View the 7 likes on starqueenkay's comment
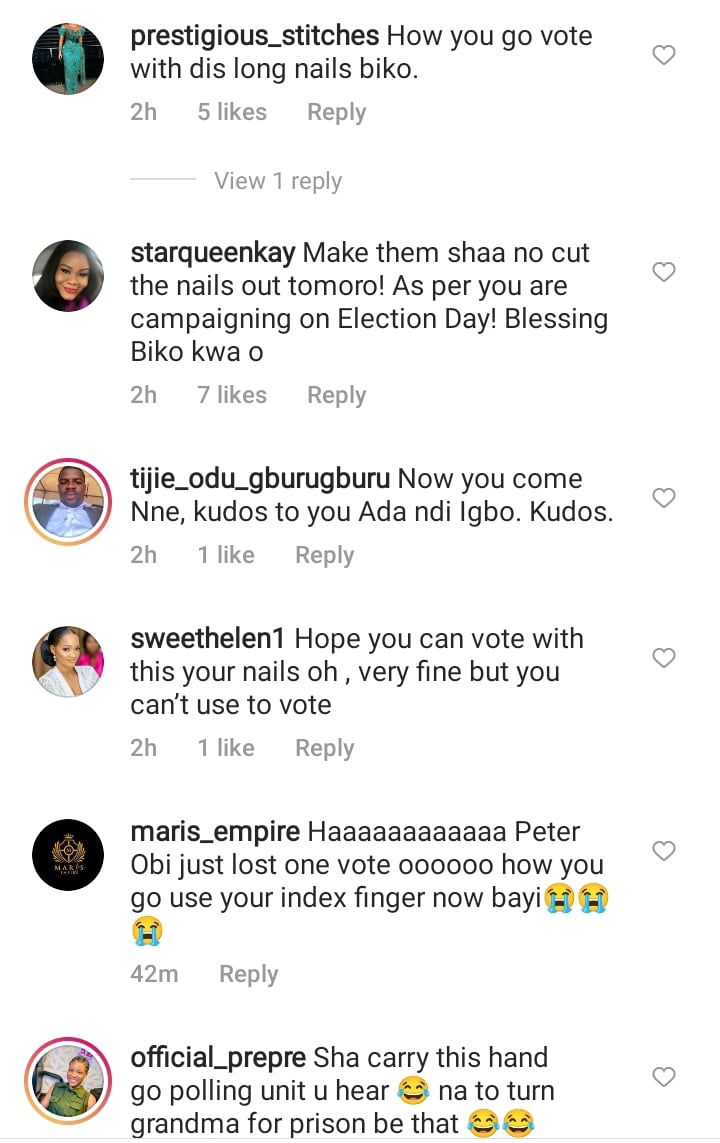 coord(232,395)
